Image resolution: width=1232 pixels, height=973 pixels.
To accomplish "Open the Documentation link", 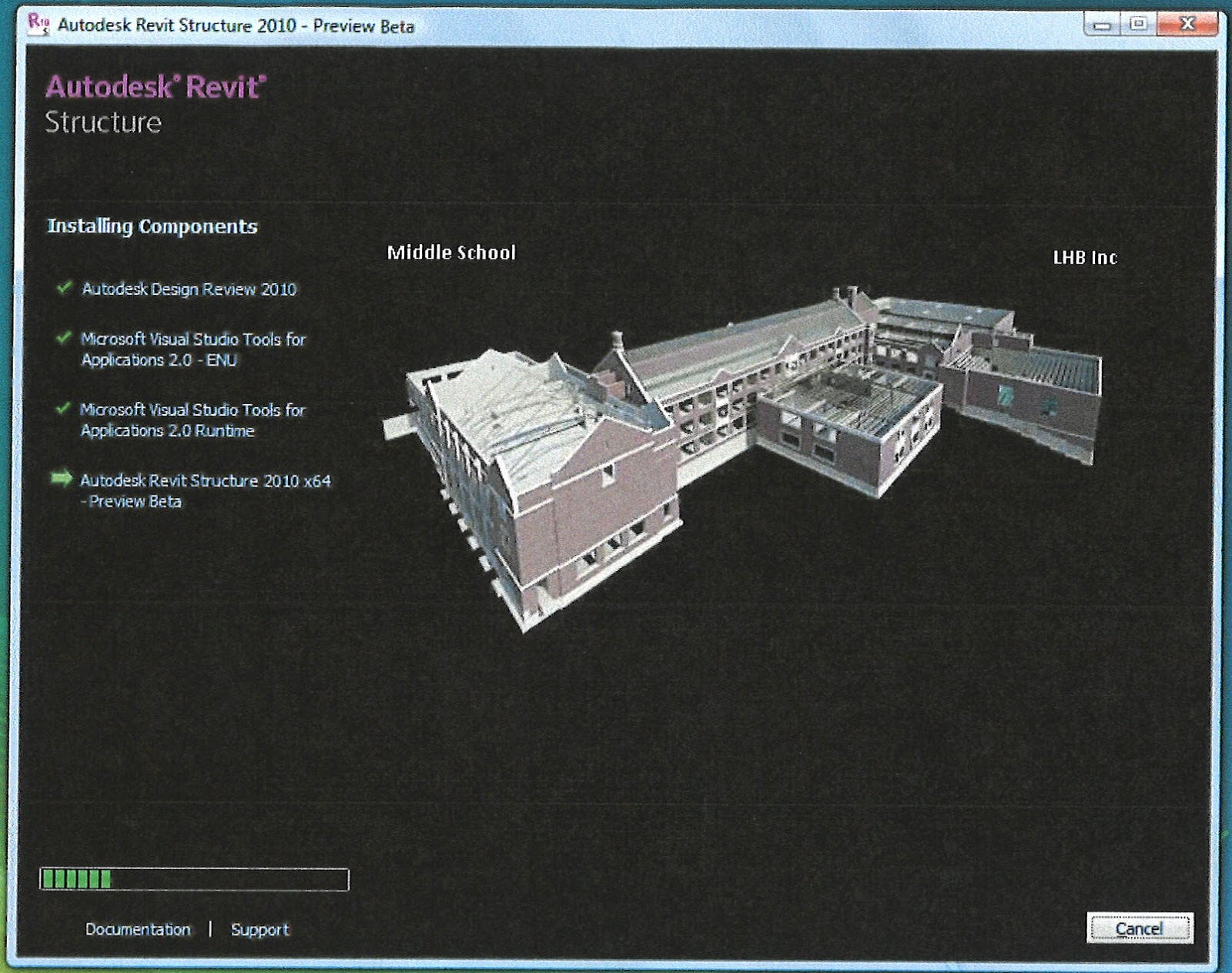I will (137, 929).
